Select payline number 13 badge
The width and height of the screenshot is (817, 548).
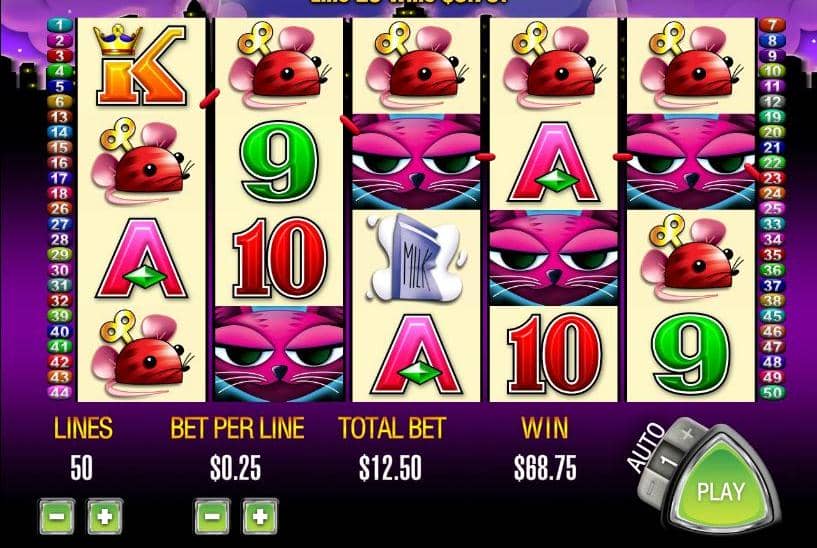click(x=60, y=117)
